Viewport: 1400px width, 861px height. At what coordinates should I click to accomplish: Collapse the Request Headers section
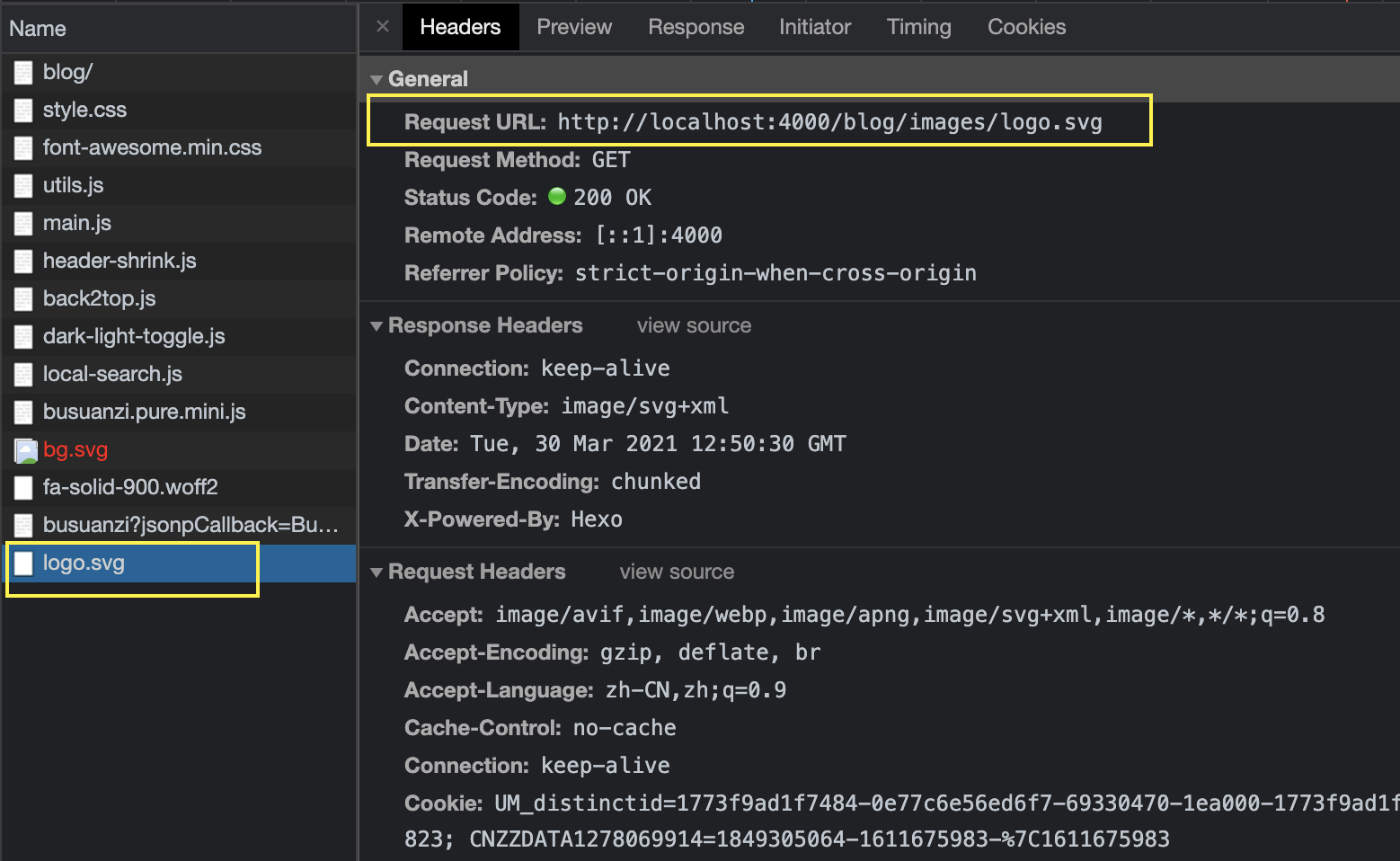coord(377,572)
